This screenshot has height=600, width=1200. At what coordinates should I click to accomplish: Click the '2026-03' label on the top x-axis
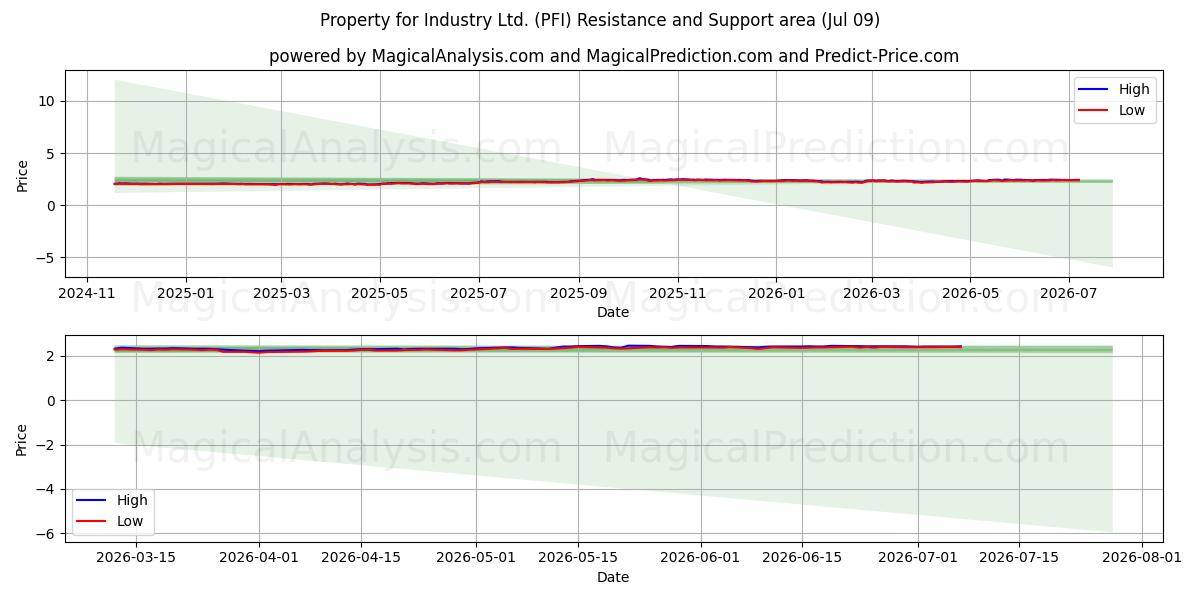coord(872,293)
